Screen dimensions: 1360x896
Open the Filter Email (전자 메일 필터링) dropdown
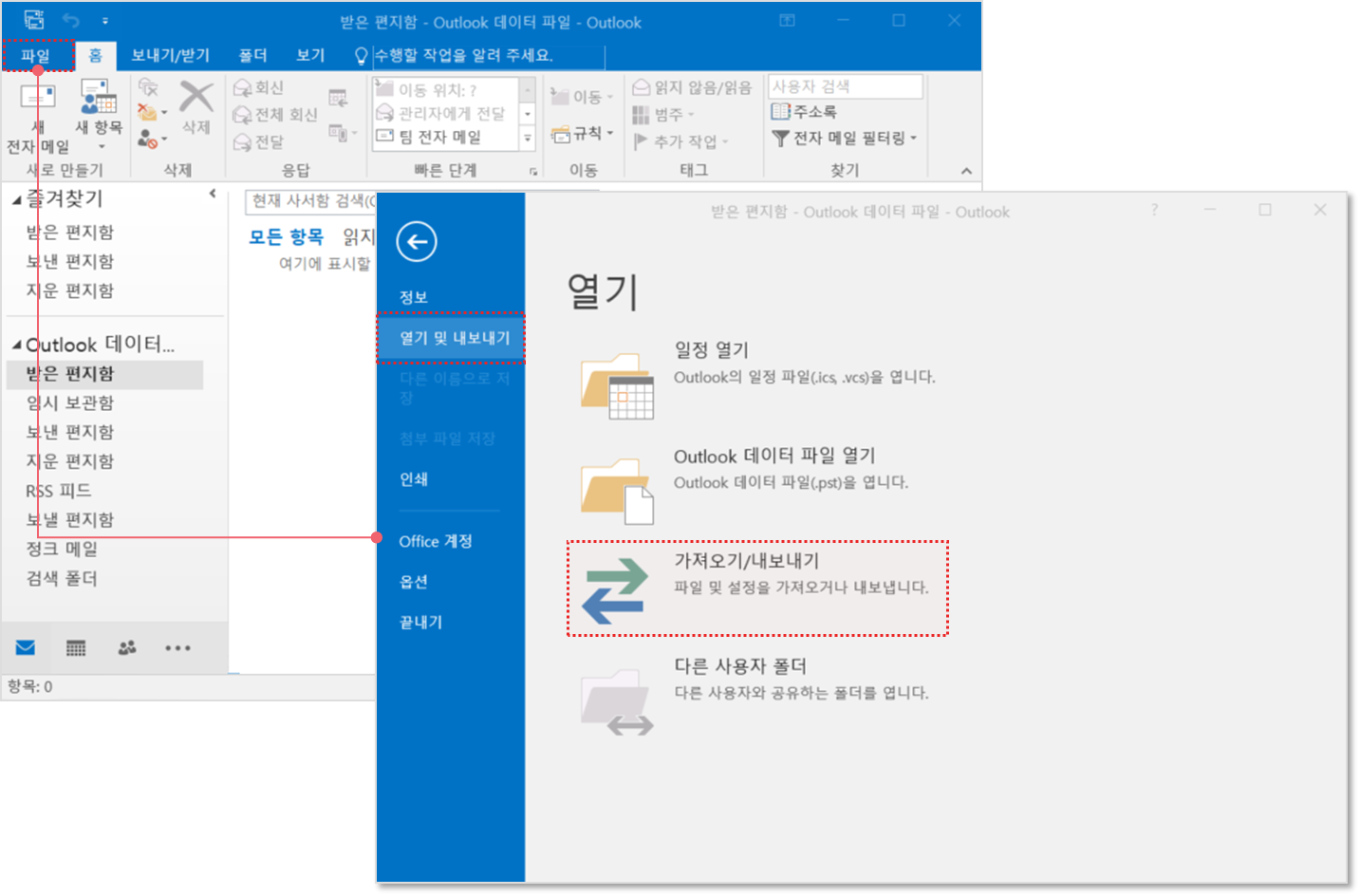pos(845,139)
